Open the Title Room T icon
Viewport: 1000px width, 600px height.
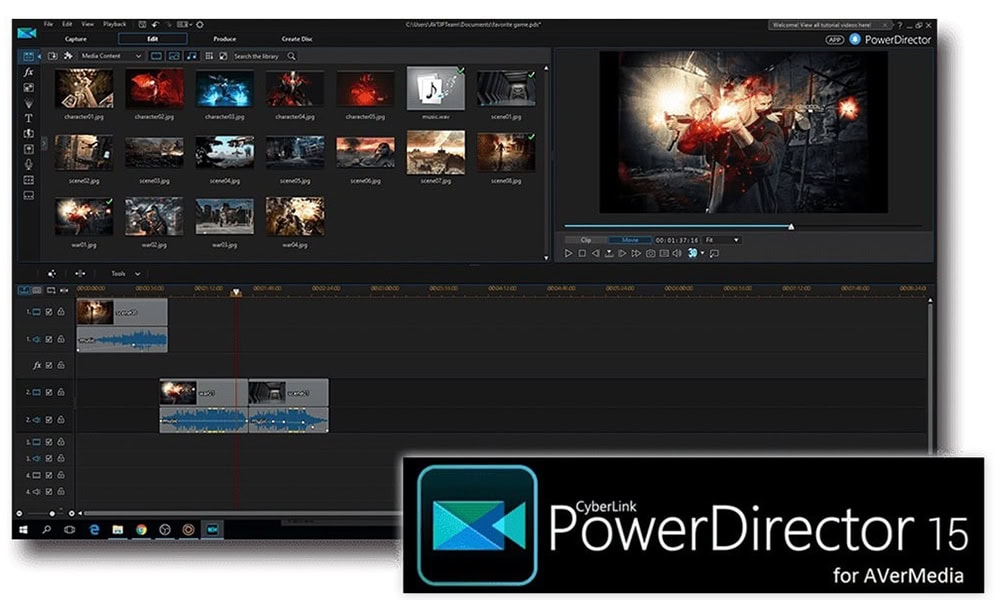(29, 118)
